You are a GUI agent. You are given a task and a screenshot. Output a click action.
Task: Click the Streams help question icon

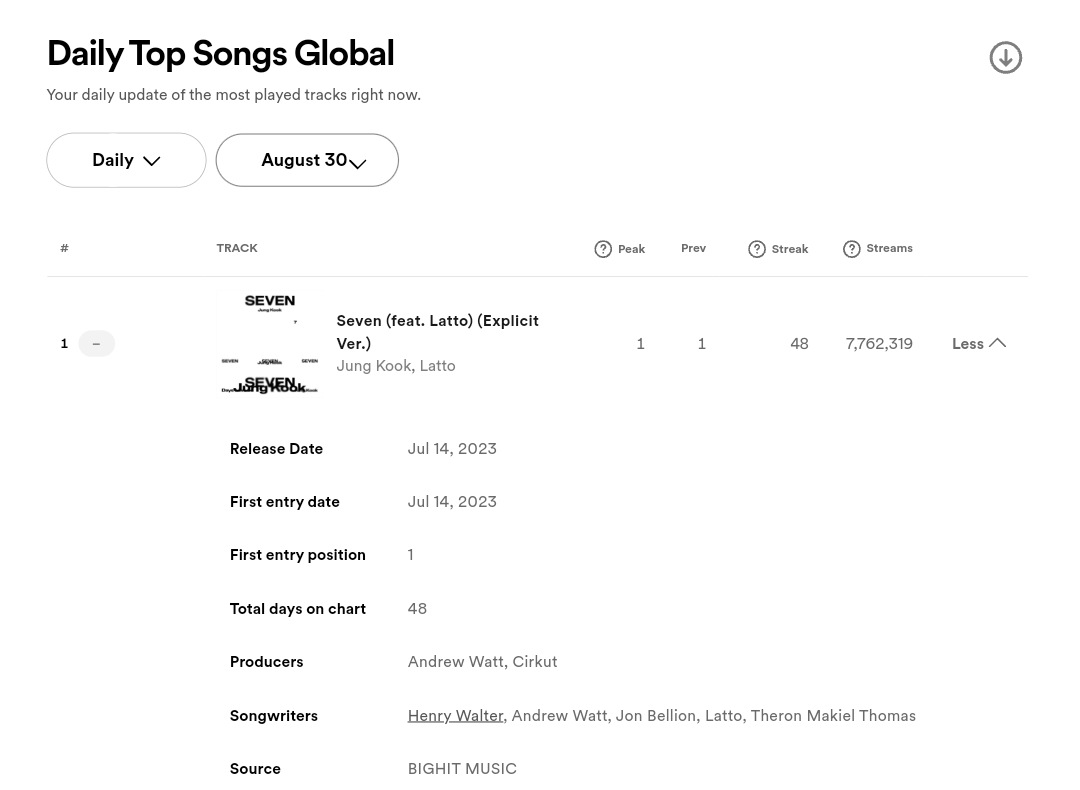851,249
